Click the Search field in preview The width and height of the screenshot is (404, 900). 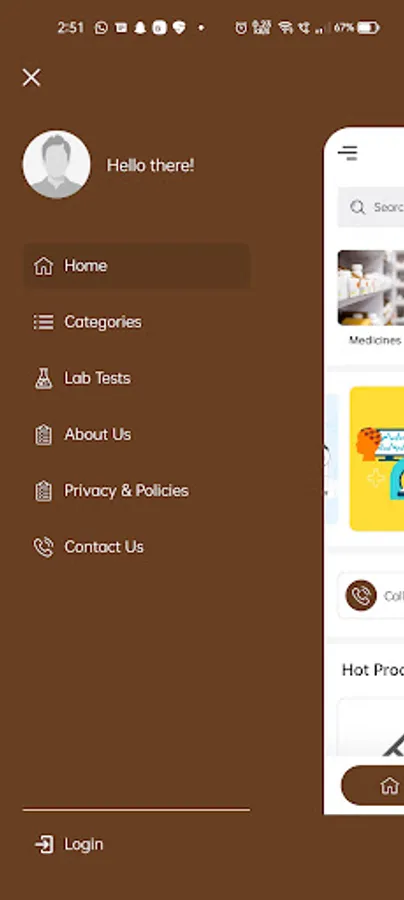pos(371,207)
